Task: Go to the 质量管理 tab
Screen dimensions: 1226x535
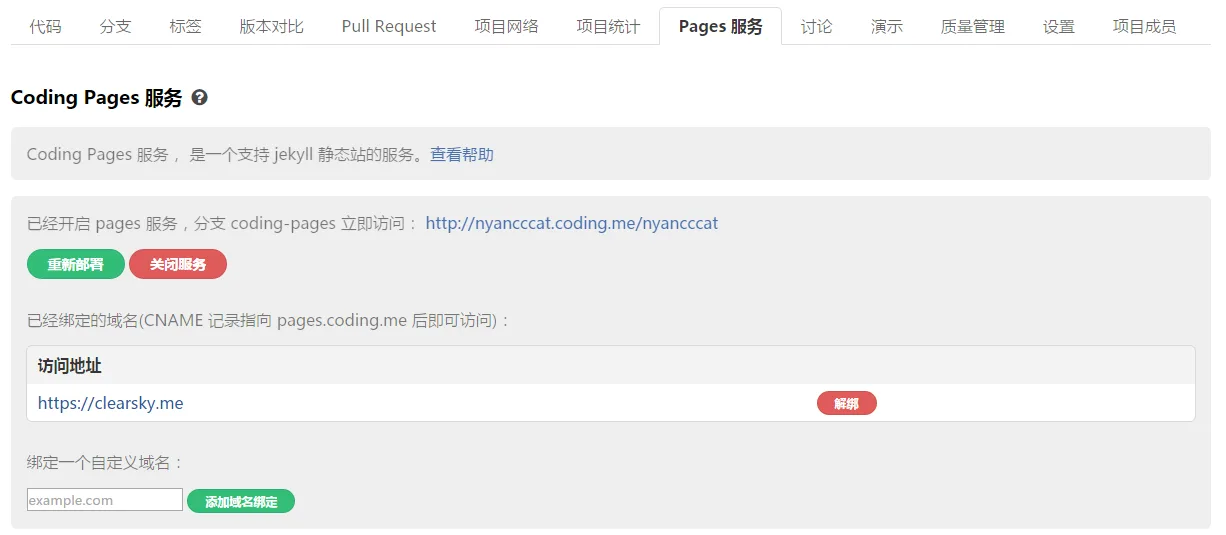Action: coord(972,26)
